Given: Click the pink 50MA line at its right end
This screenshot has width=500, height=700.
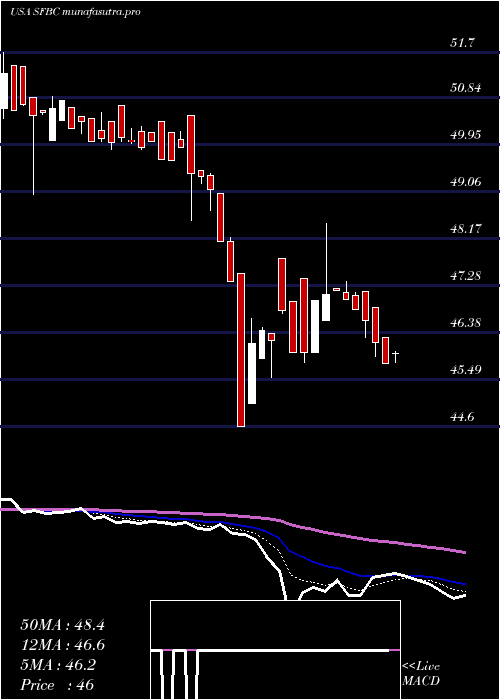Looking at the screenshot, I should coord(463,552).
